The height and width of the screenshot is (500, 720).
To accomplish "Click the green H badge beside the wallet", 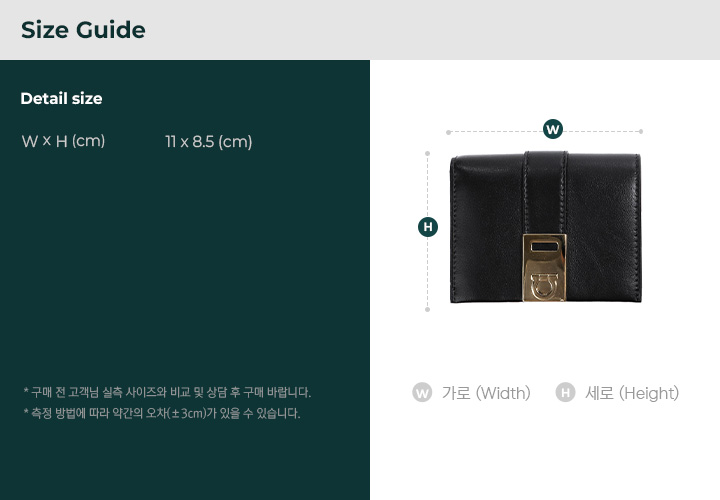I will 428,227.
